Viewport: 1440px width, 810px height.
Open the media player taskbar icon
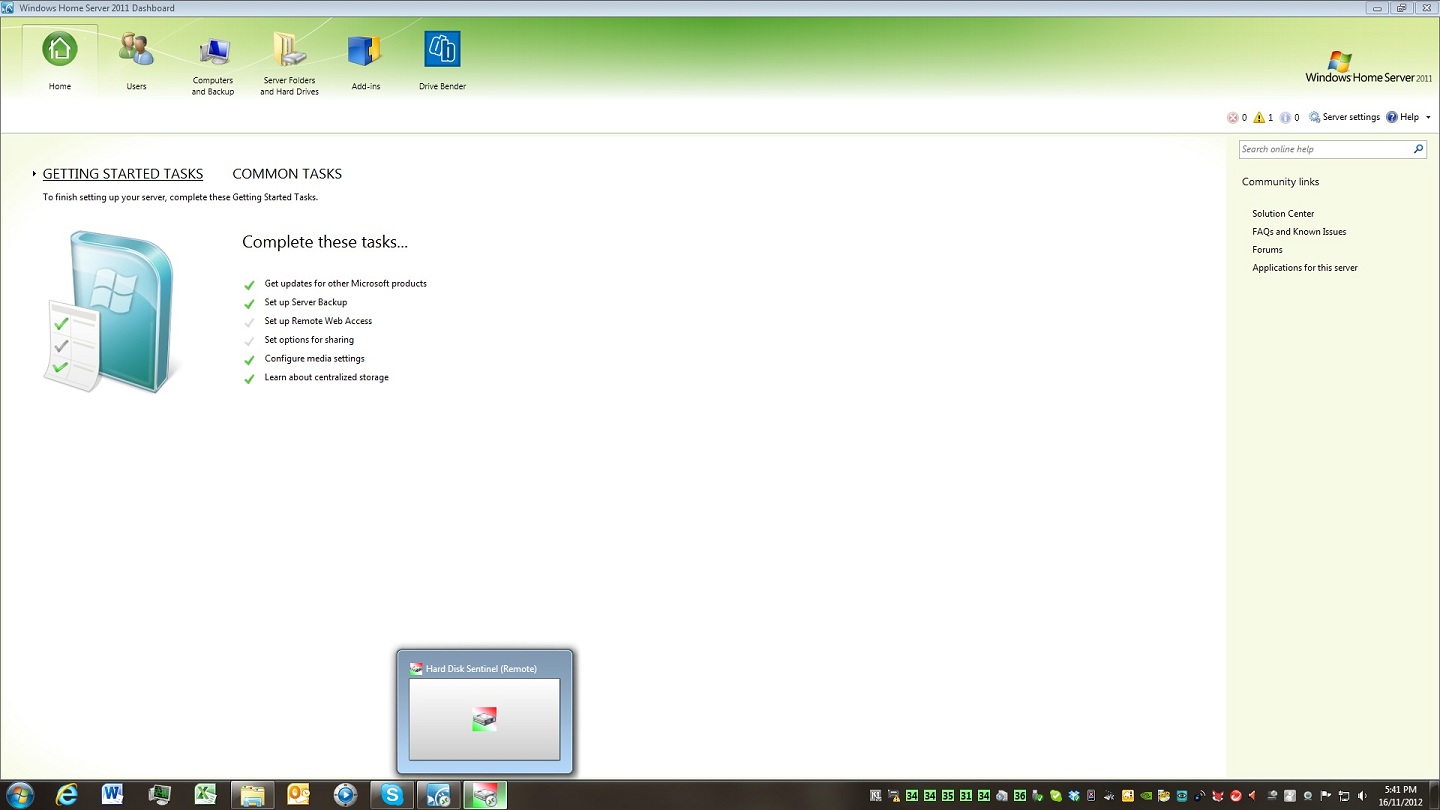tap(345, 795)
